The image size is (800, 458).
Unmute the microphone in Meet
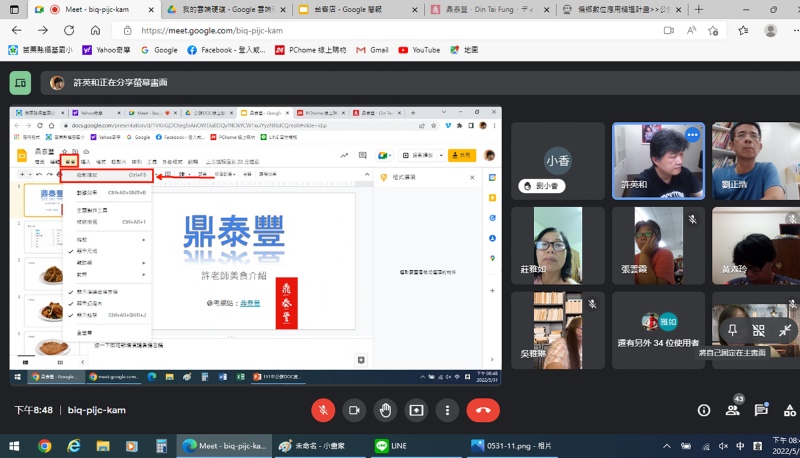tap(323, 410)
